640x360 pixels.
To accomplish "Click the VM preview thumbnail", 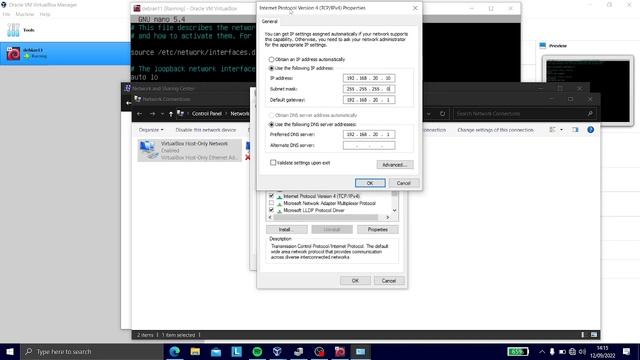I will [588, 91].
